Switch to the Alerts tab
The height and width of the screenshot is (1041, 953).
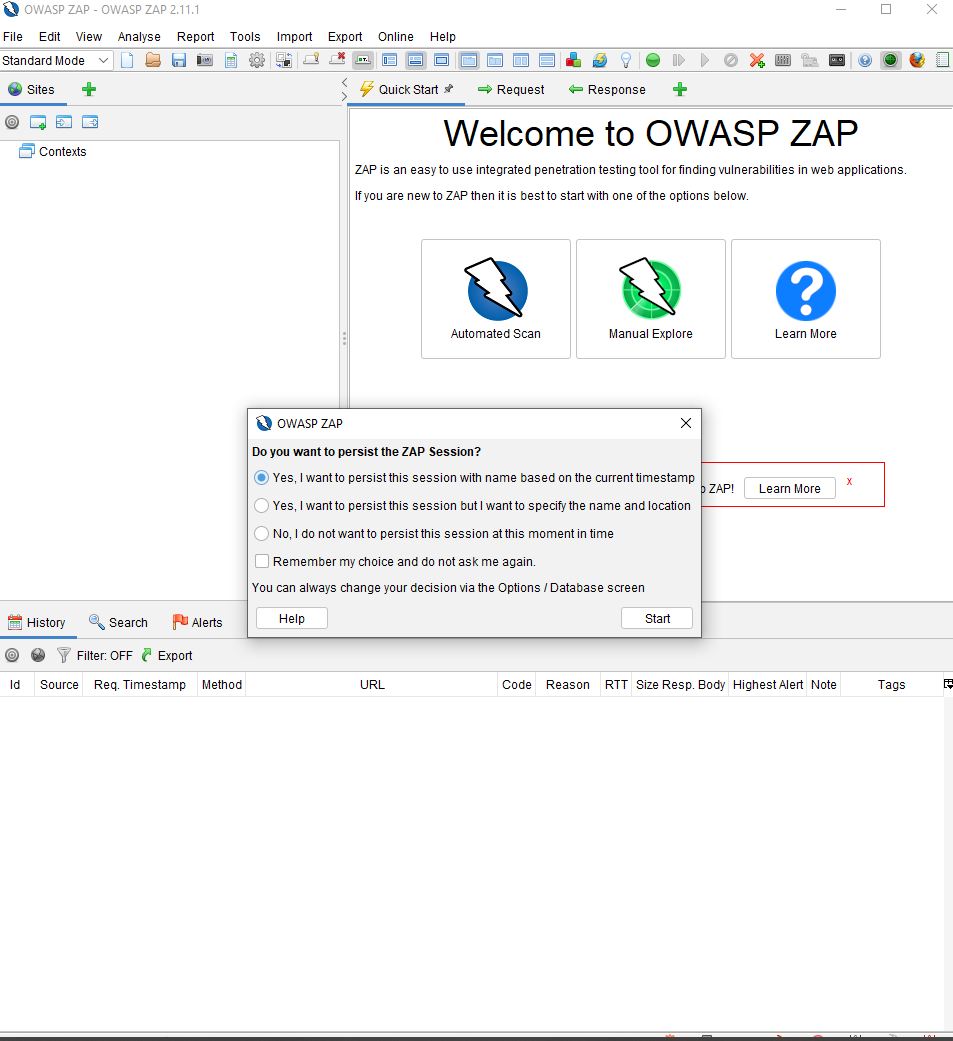point(205,622)
